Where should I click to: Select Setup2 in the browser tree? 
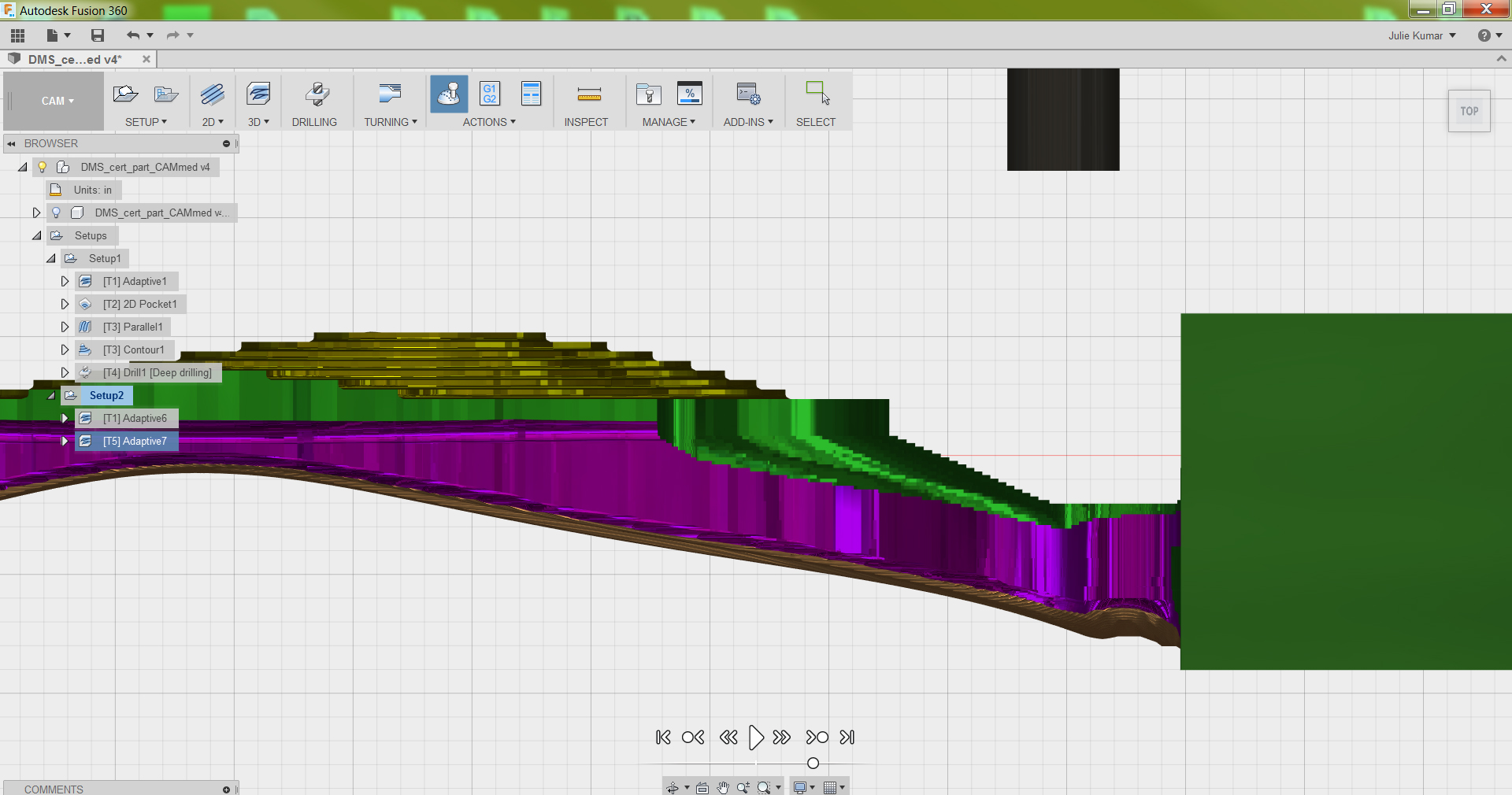click(106, 395)
